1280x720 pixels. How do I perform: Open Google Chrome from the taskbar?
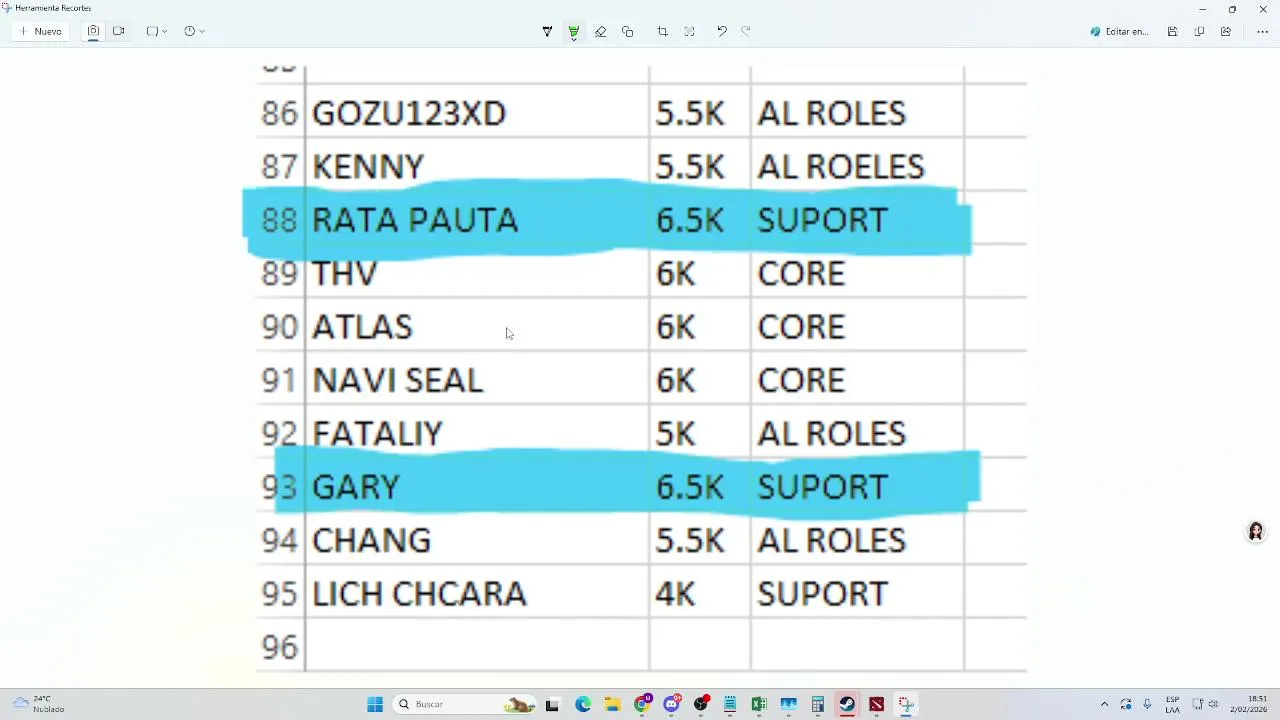(642, 705)
